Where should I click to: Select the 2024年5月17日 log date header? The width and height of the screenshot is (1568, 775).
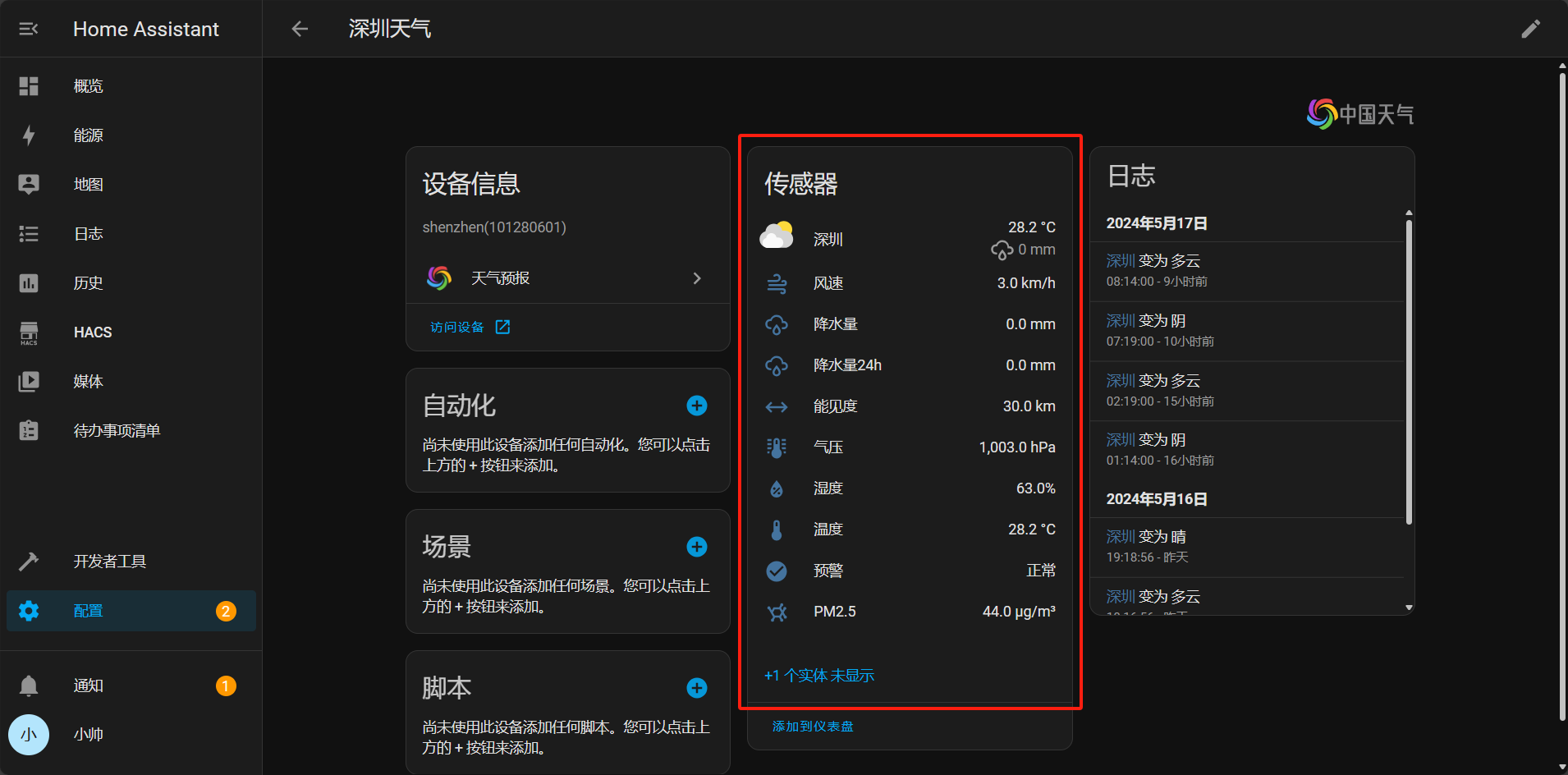pos(1157,223)
